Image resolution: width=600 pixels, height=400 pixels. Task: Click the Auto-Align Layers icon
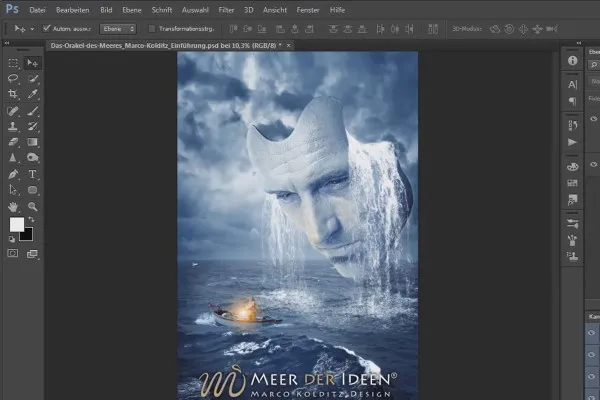(x=433, y=29)
